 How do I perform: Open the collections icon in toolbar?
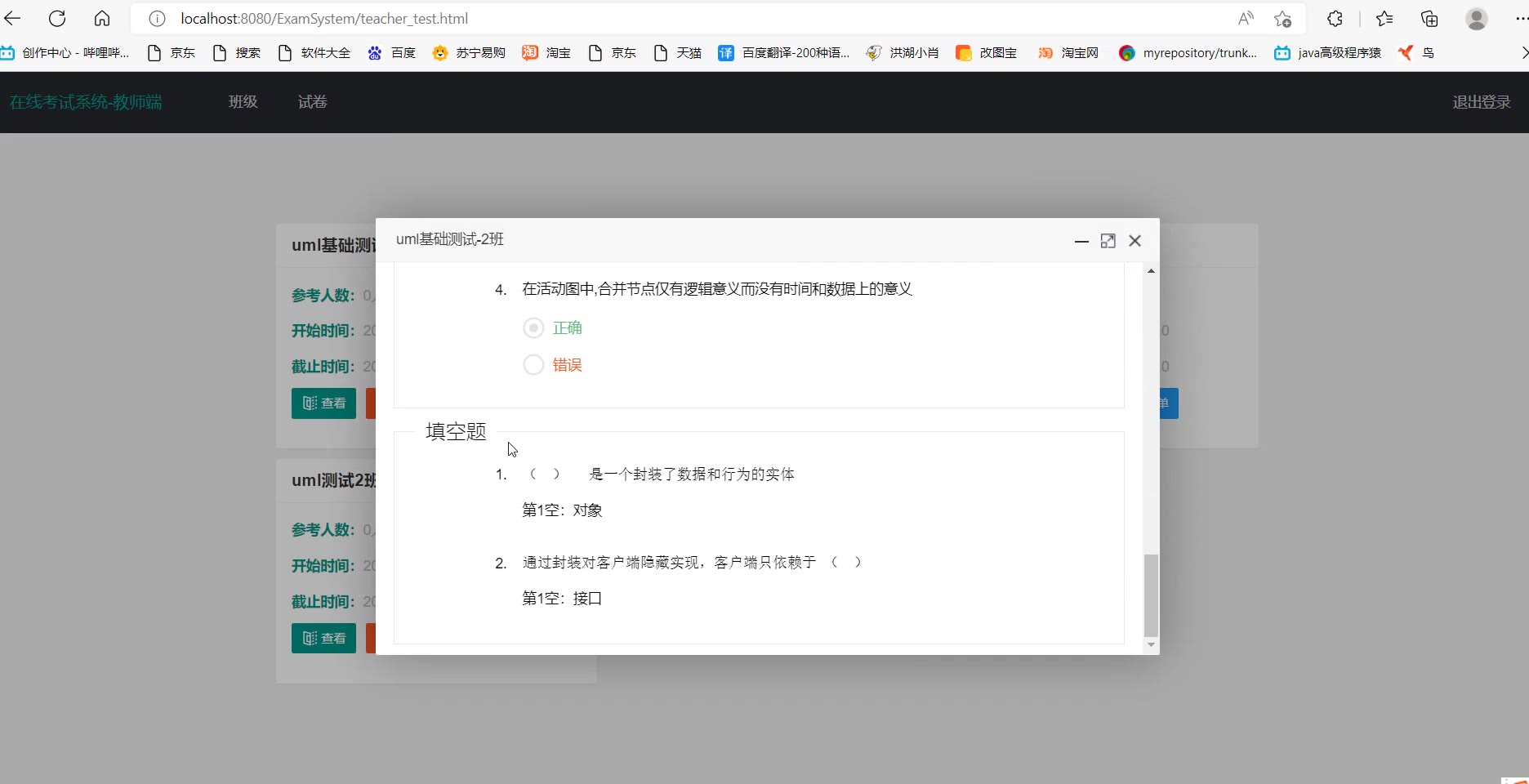tap(1429, 19)
